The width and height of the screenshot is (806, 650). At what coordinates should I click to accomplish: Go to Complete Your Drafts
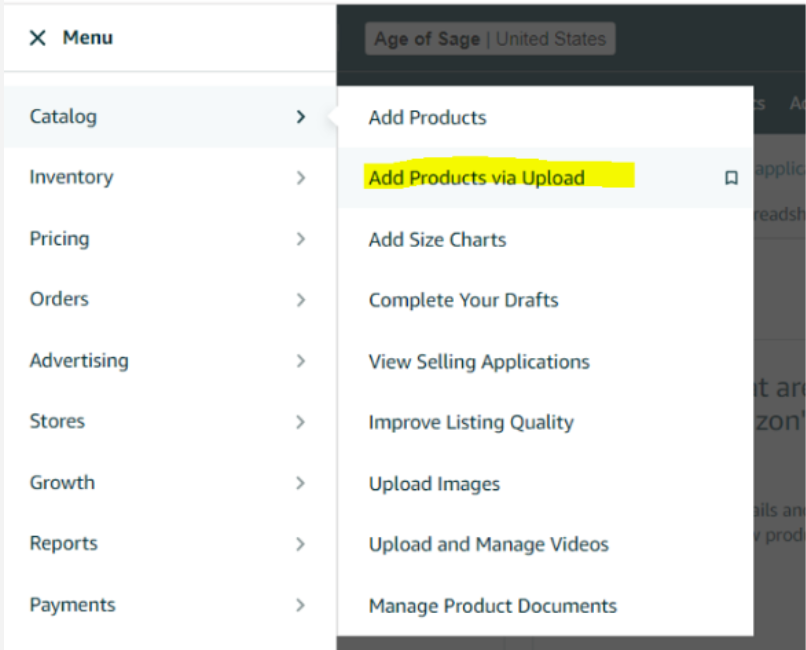click(463, 300)
